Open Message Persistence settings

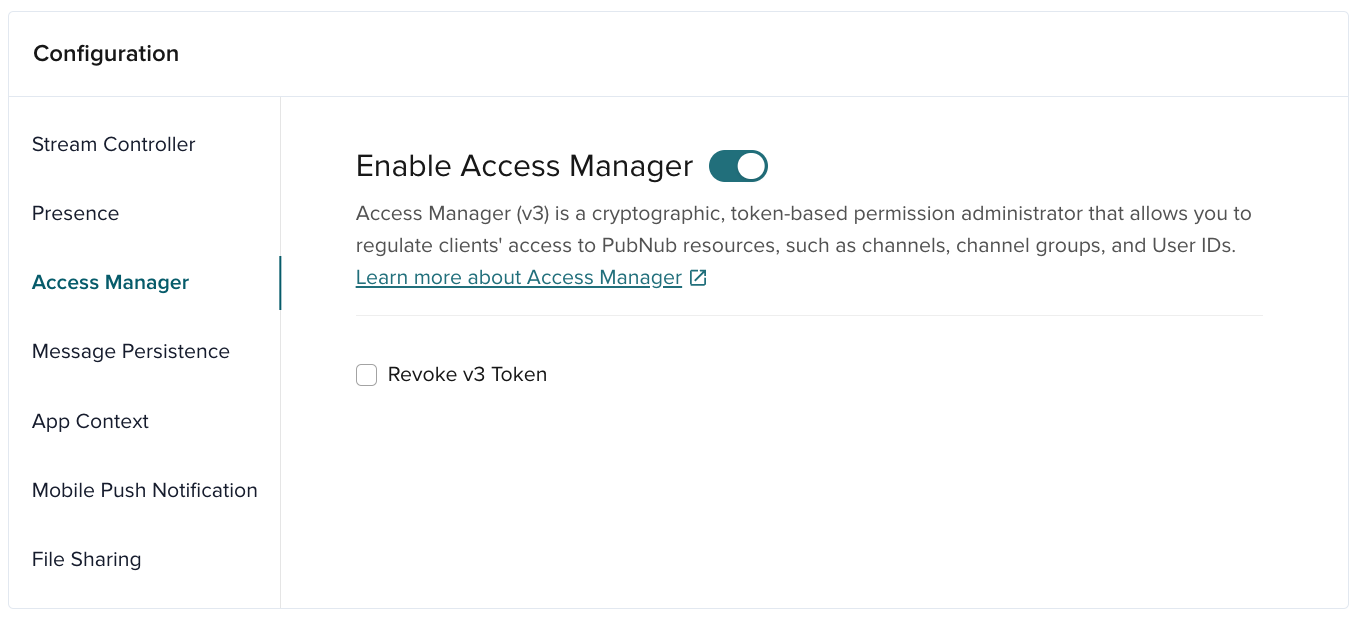point(131,351)
